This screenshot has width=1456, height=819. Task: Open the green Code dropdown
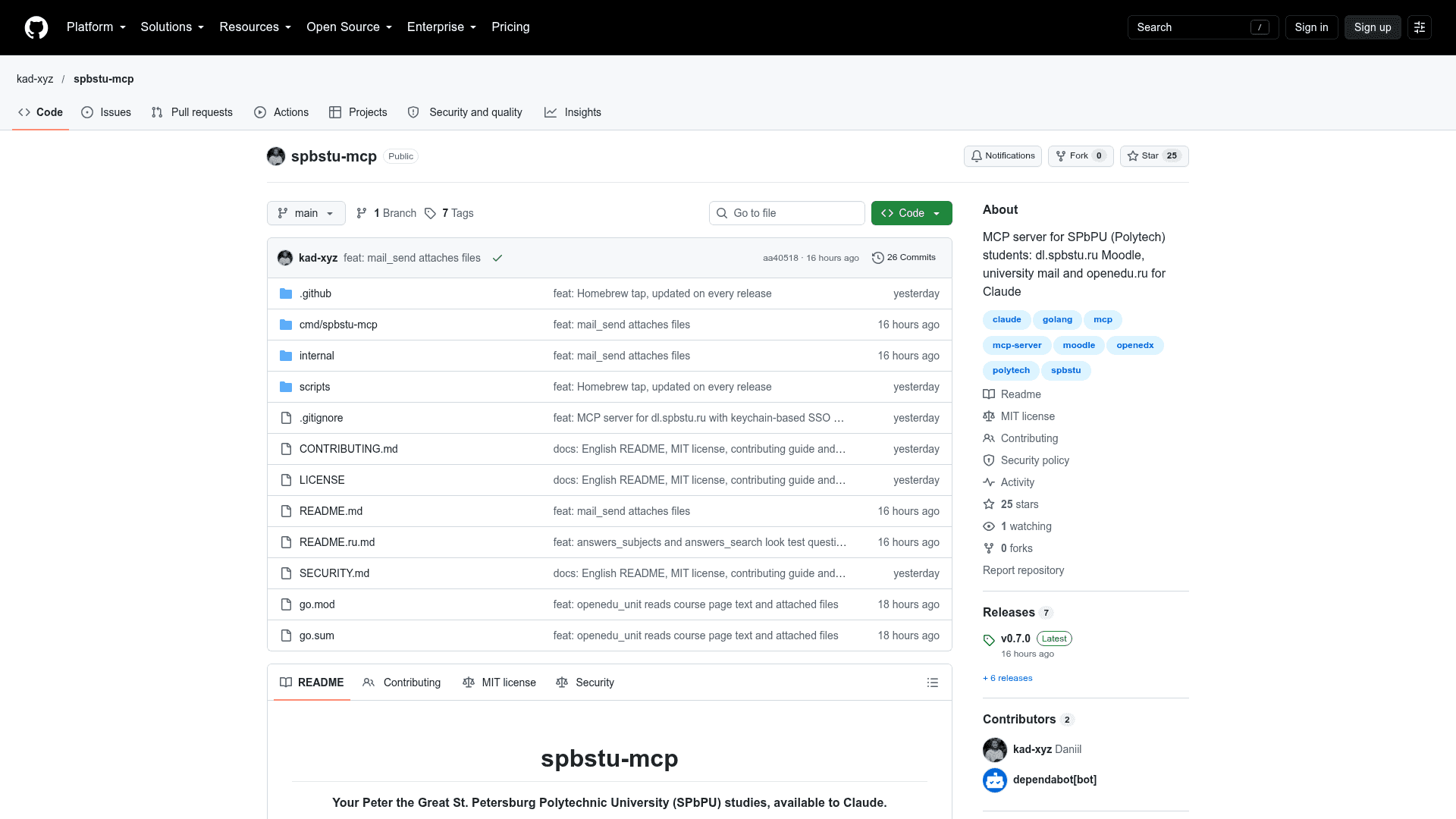pyautogui.click(x=912, y=213)
